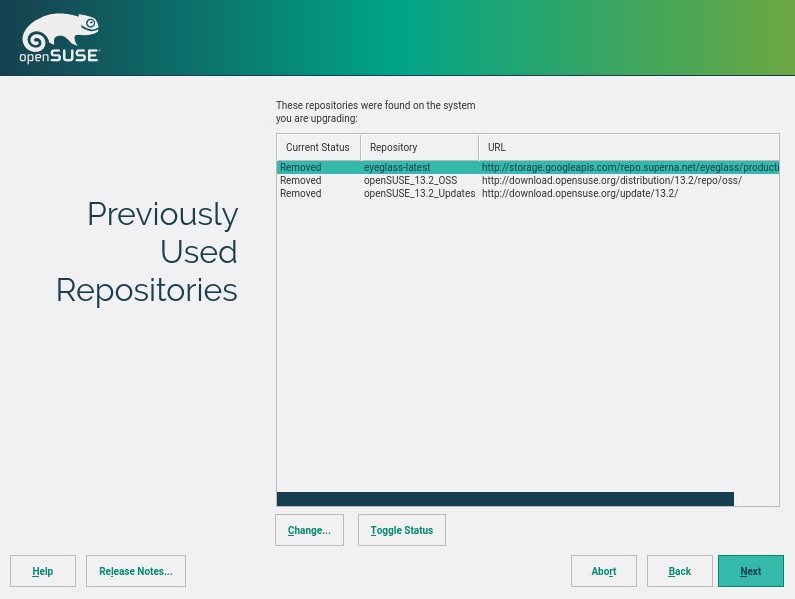Click the update/13.2 URL cell
This screenshot has height=599, width=795.
[x=580, y=194]
